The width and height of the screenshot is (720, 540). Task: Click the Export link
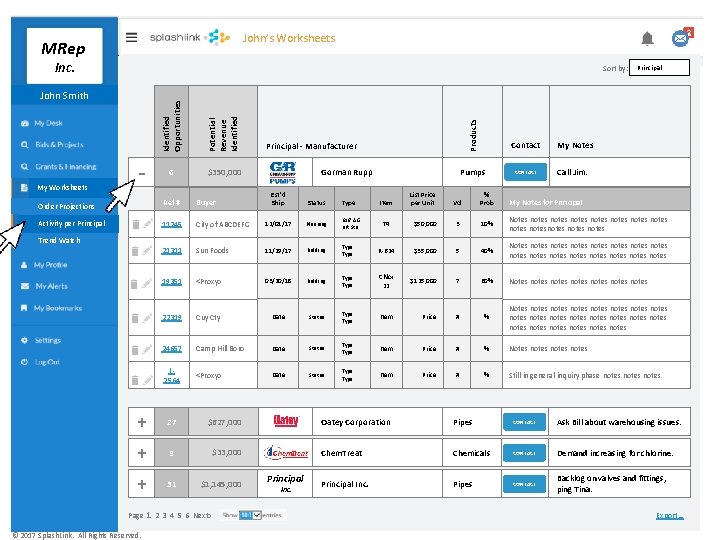670,516
